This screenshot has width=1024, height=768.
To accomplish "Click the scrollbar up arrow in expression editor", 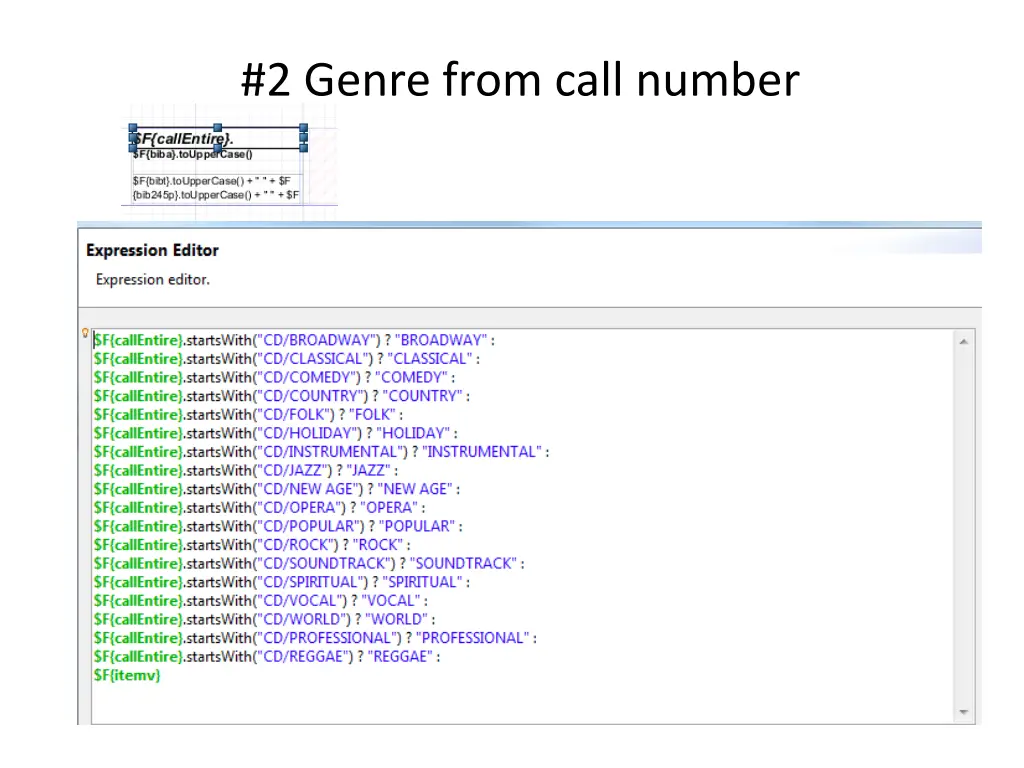I will click(x=964, y=342).
